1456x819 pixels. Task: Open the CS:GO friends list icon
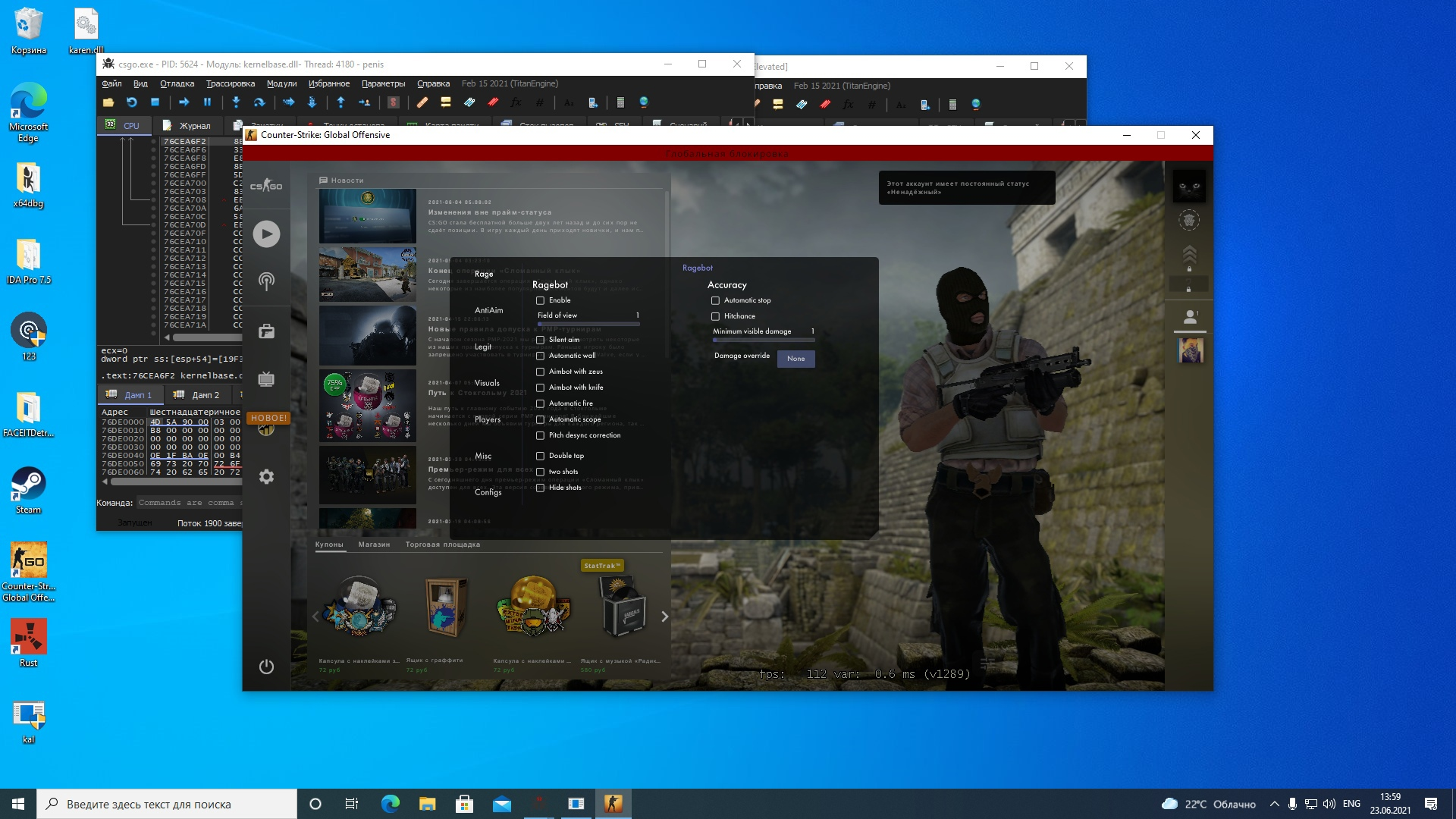(x=1190, y=317)
